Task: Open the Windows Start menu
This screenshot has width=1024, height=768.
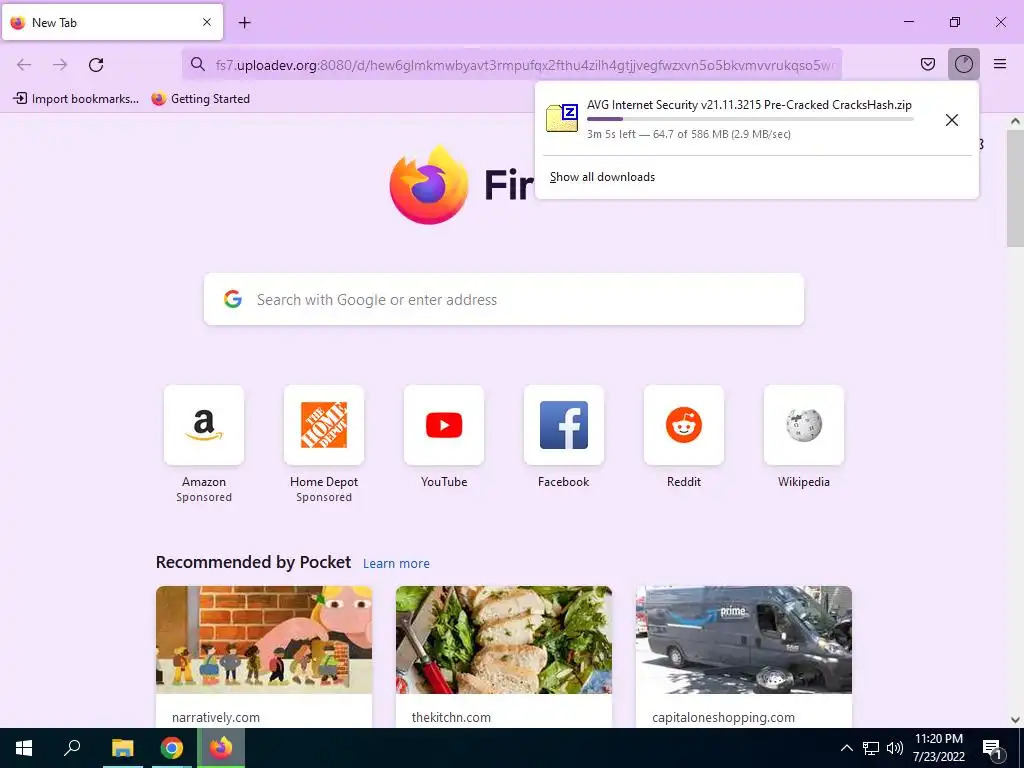Action: (24, 748)
